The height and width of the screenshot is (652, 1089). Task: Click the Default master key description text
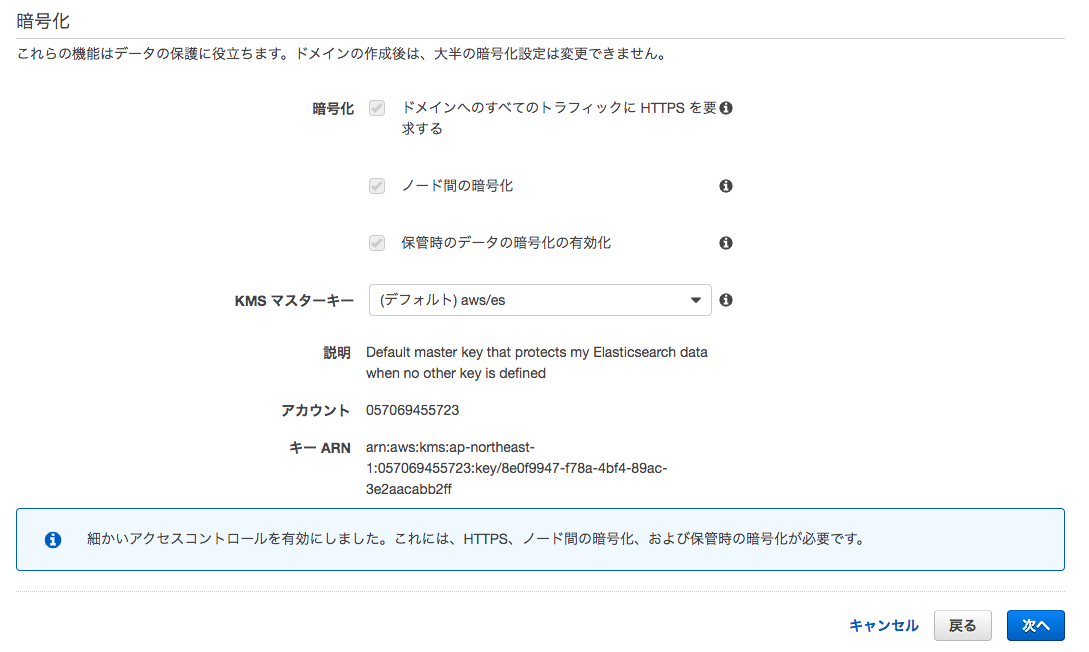click(x=536, y=363)
